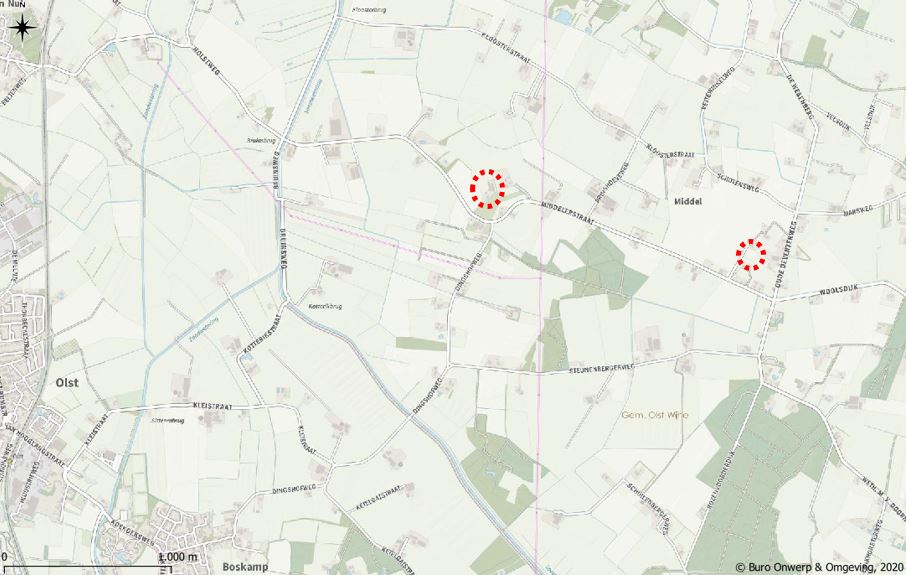Click the Gem. Olst Wijhe municipality label
907x575 pixels.
655,415
